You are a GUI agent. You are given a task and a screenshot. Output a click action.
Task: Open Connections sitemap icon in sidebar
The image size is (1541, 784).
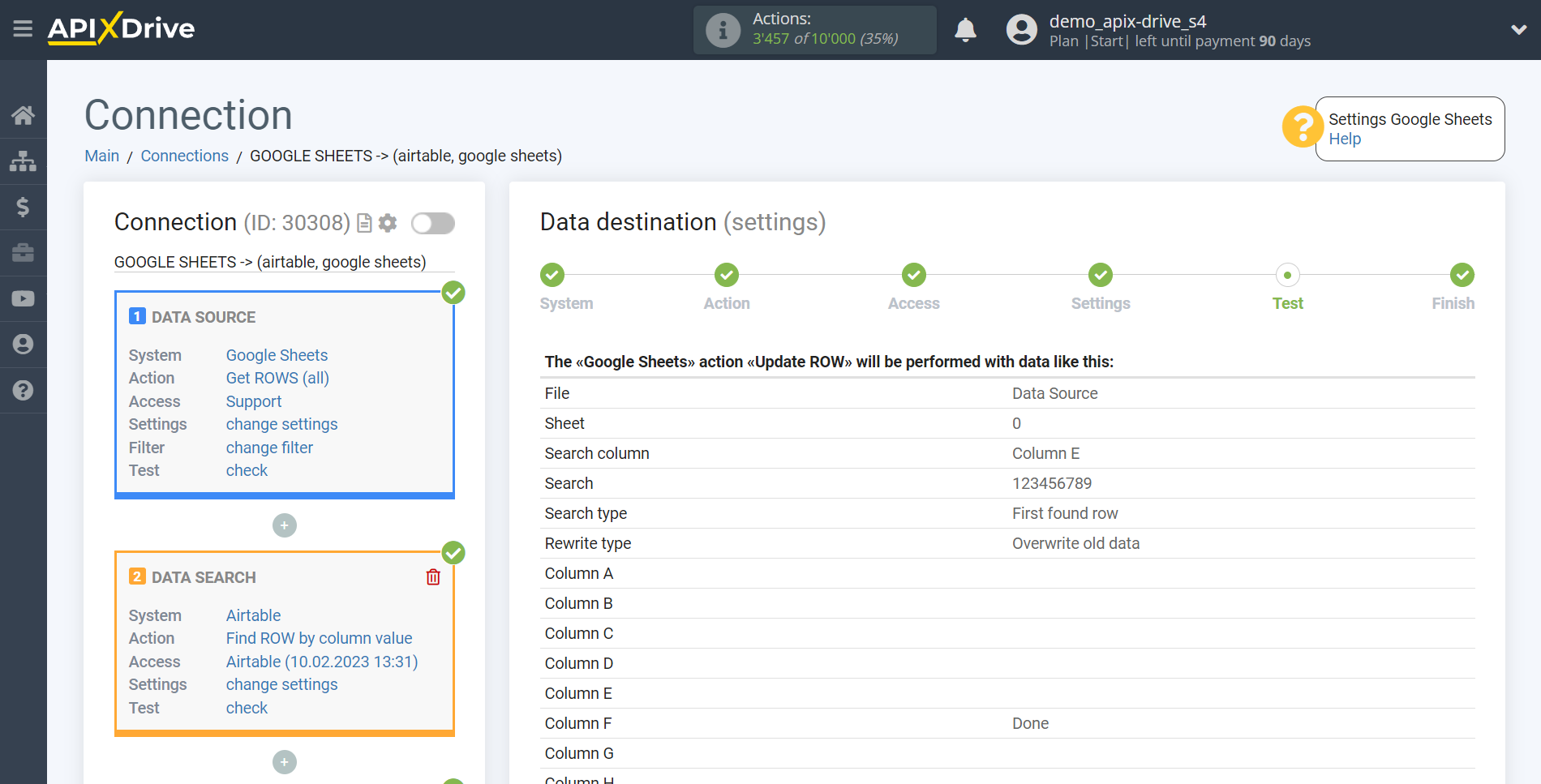[23, 161]
